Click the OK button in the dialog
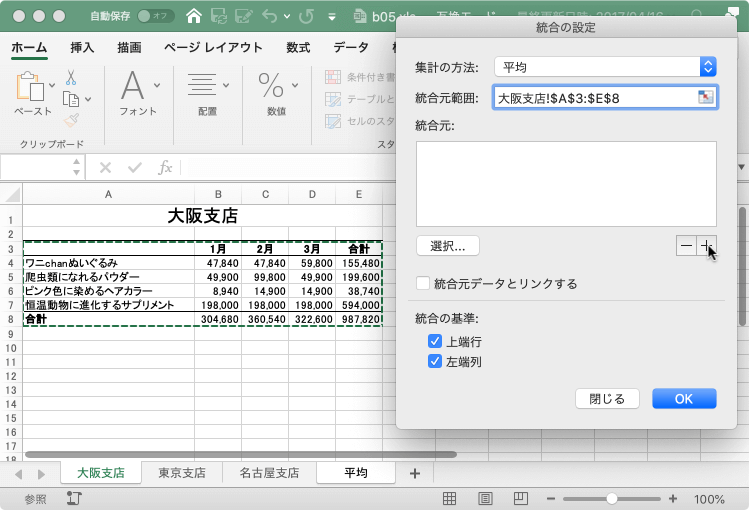This screenshot has width=749, height=510. click(684, 399)
